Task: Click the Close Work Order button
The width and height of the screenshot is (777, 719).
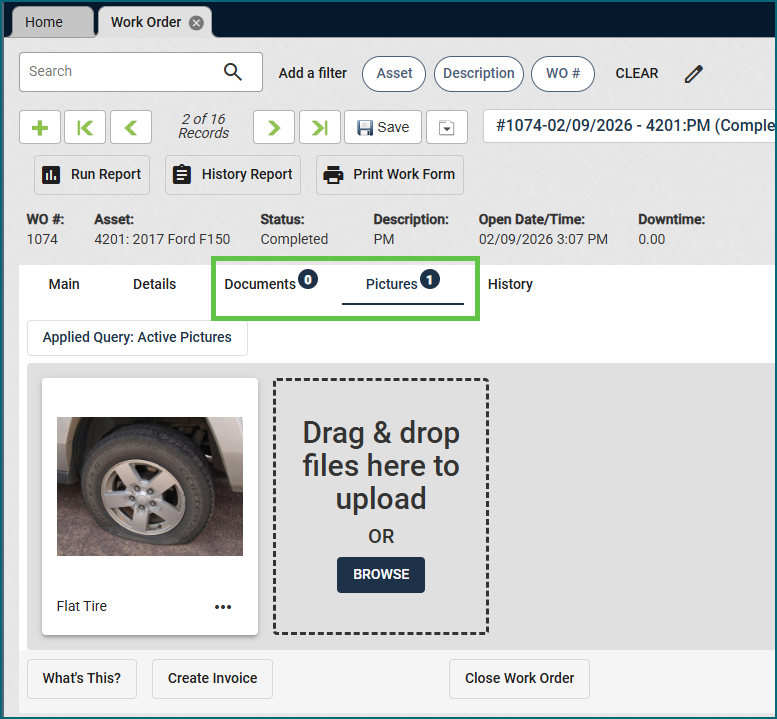Action: 519,678
